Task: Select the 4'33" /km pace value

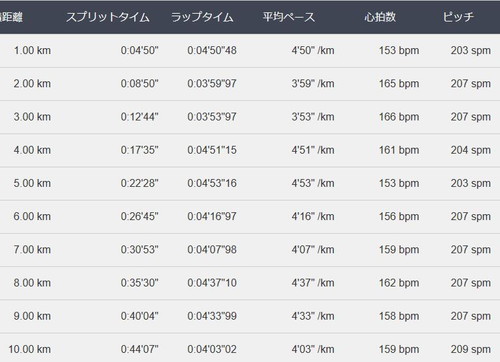Action: 313,316
